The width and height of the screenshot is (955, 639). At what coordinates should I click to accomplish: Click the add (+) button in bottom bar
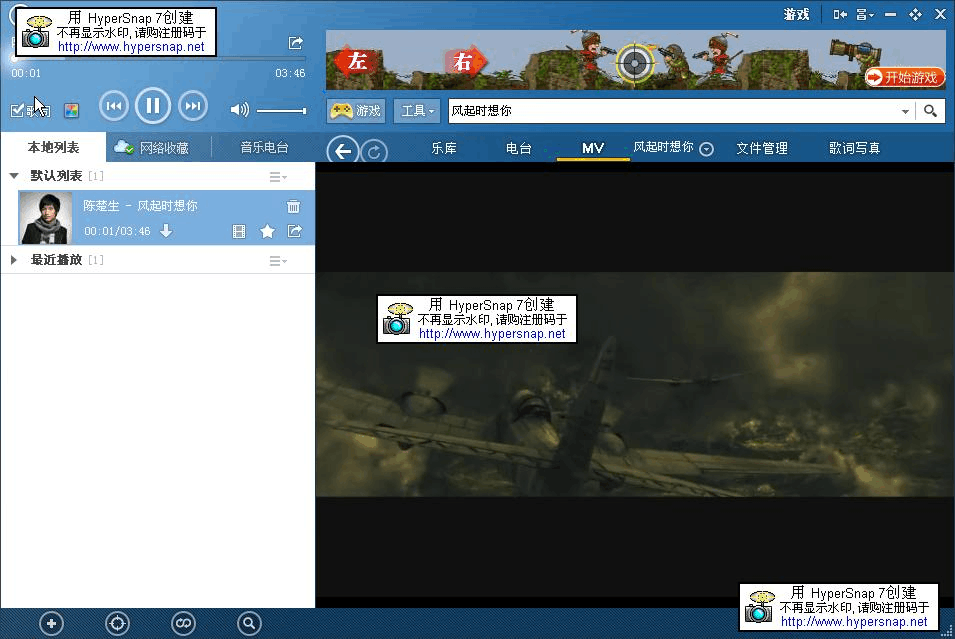click(x=51, y=623)
